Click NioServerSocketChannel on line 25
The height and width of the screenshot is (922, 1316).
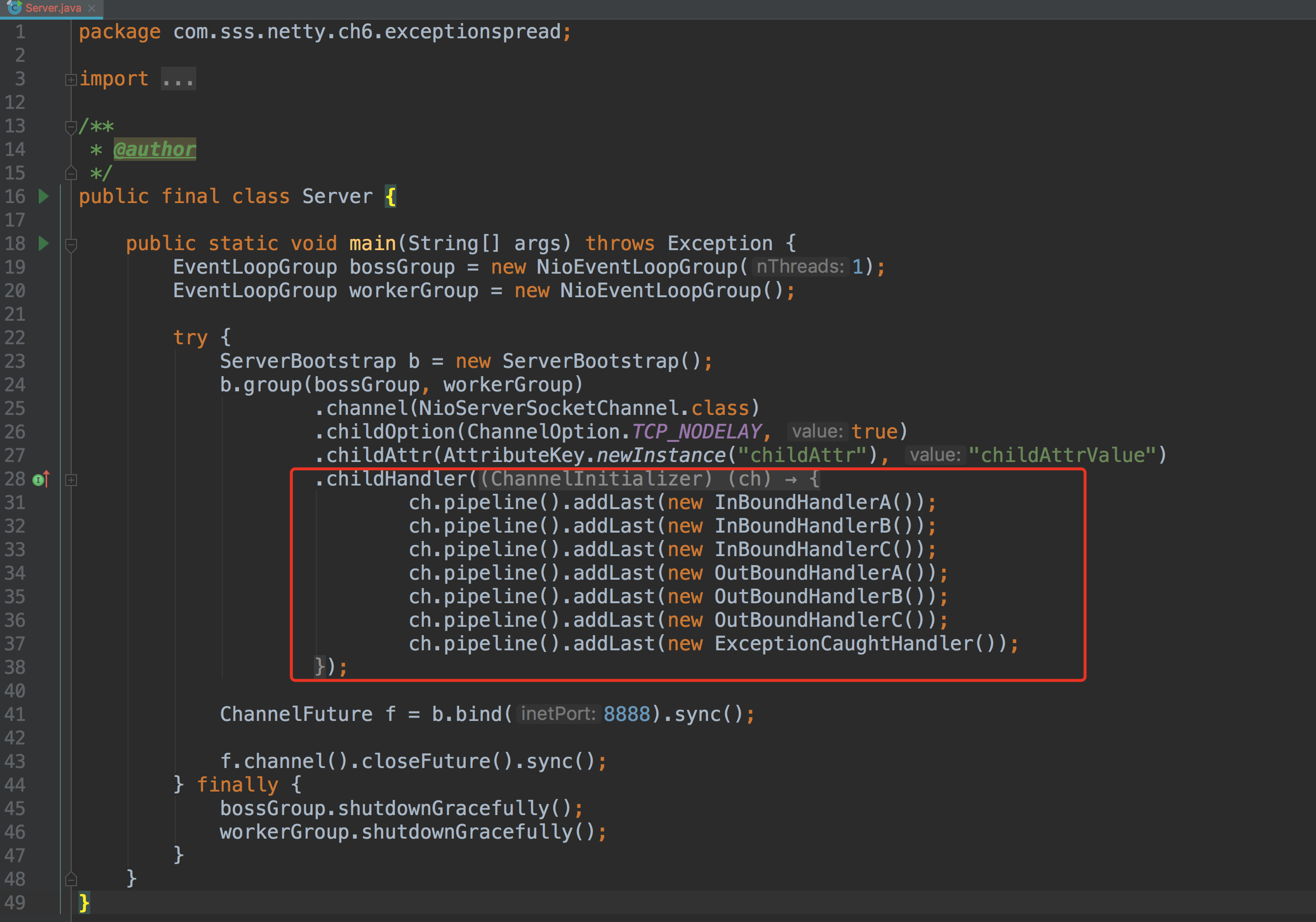tap(549, 408)
